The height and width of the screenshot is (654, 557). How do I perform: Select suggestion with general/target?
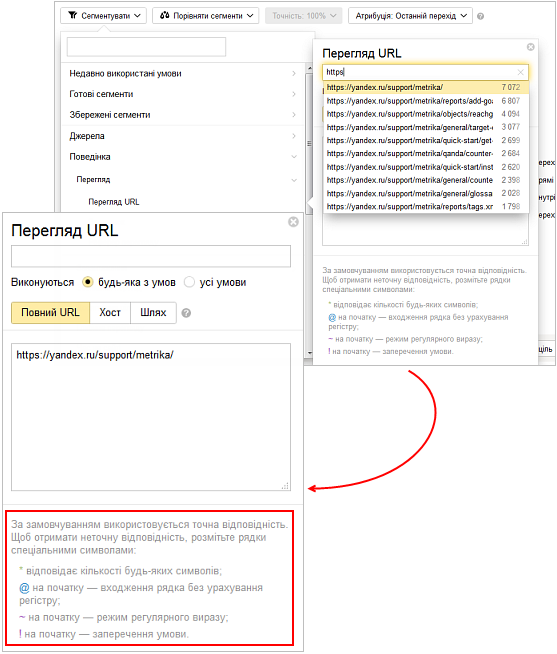[426, 127]
